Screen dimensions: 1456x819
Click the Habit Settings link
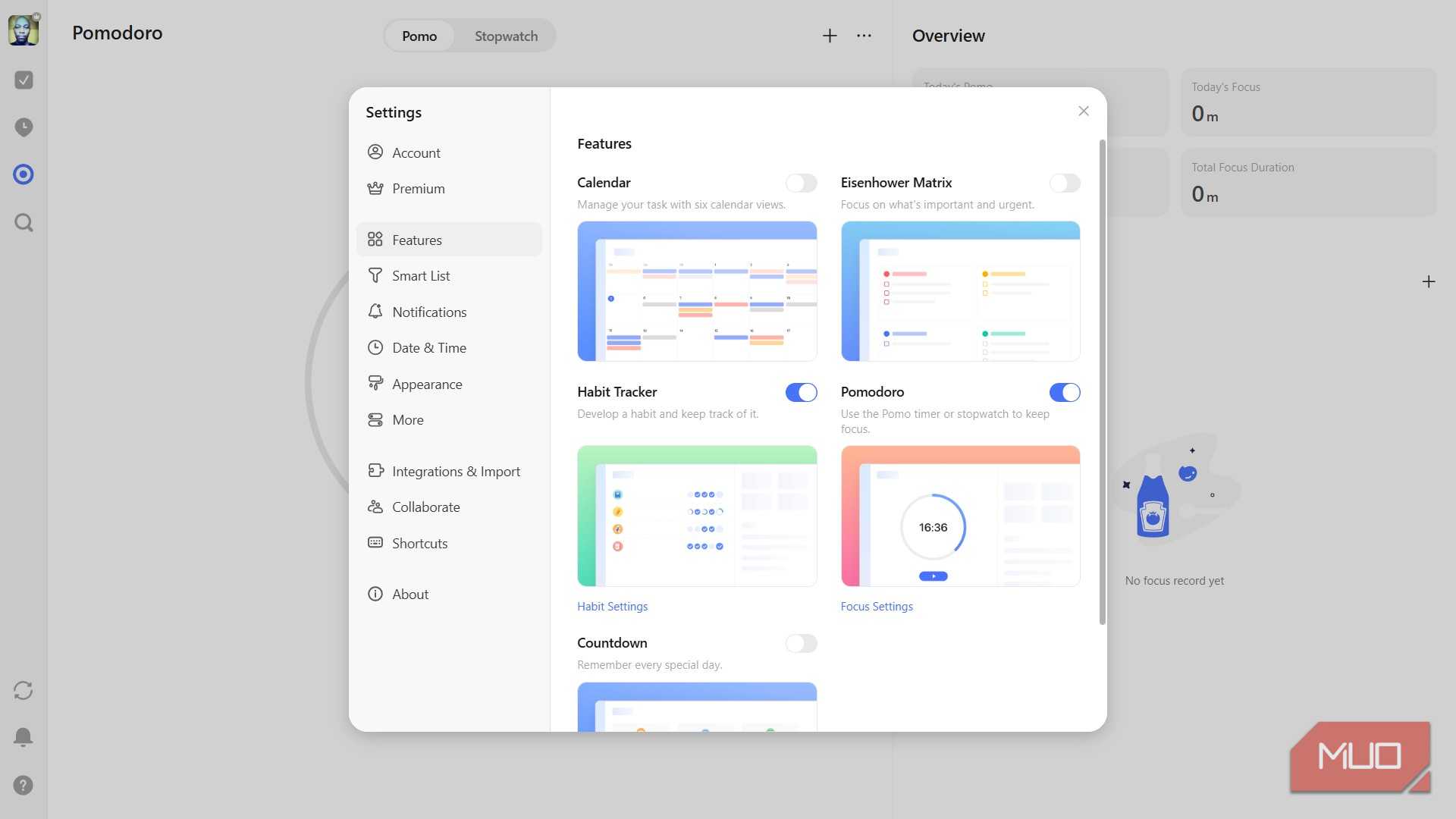tap(612, 606)
